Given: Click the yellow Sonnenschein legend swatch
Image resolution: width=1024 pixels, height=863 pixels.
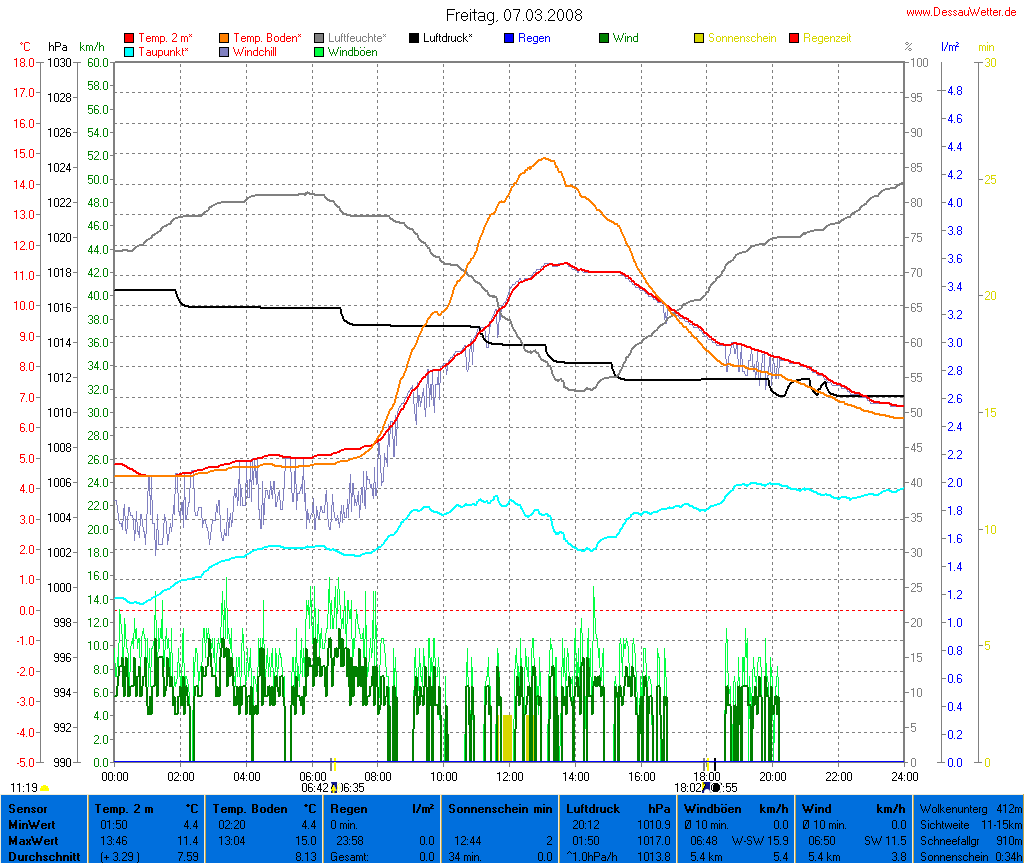Looking at the screenshot, I should [x=699, y=38].
